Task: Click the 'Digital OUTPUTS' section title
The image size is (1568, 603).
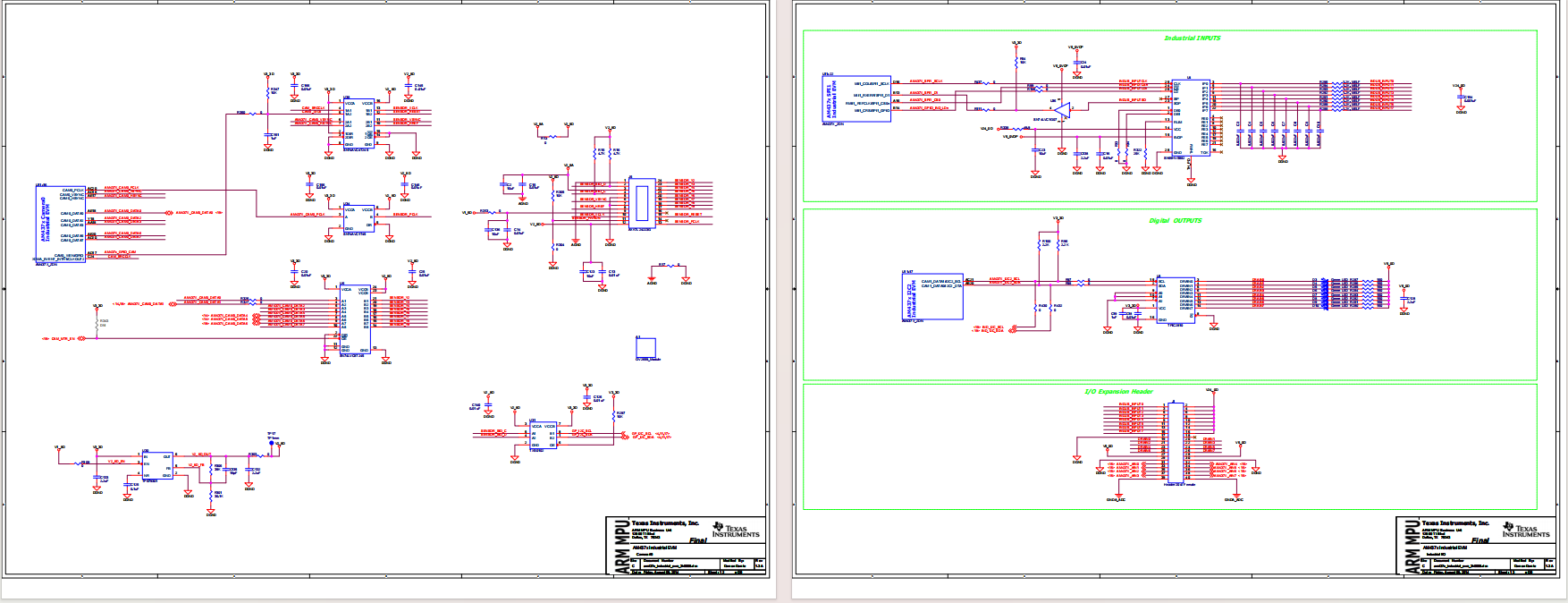Action: (x=1175, y=221)
